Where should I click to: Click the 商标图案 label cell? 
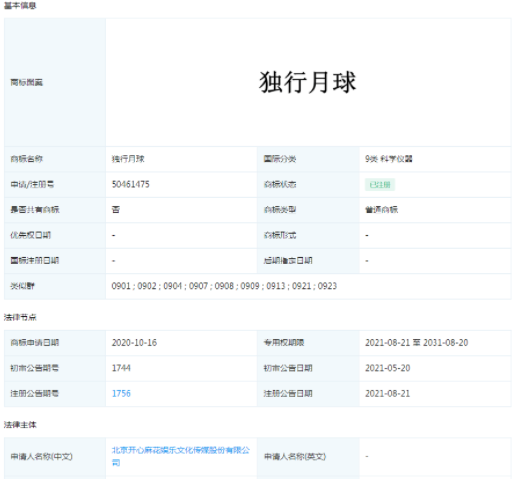[55, 82]
